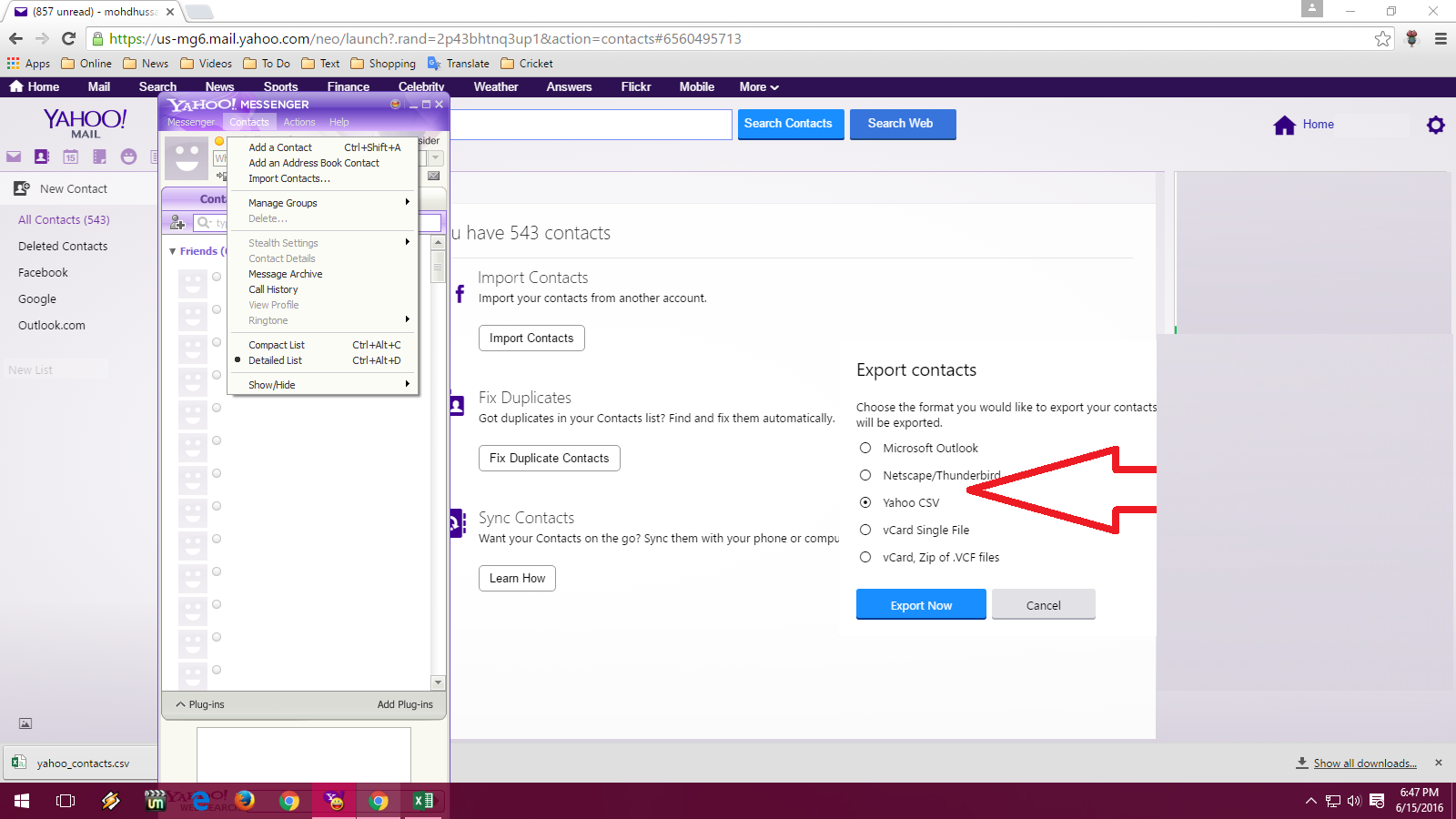Open the Windows Start button

(x=22, y=801)
